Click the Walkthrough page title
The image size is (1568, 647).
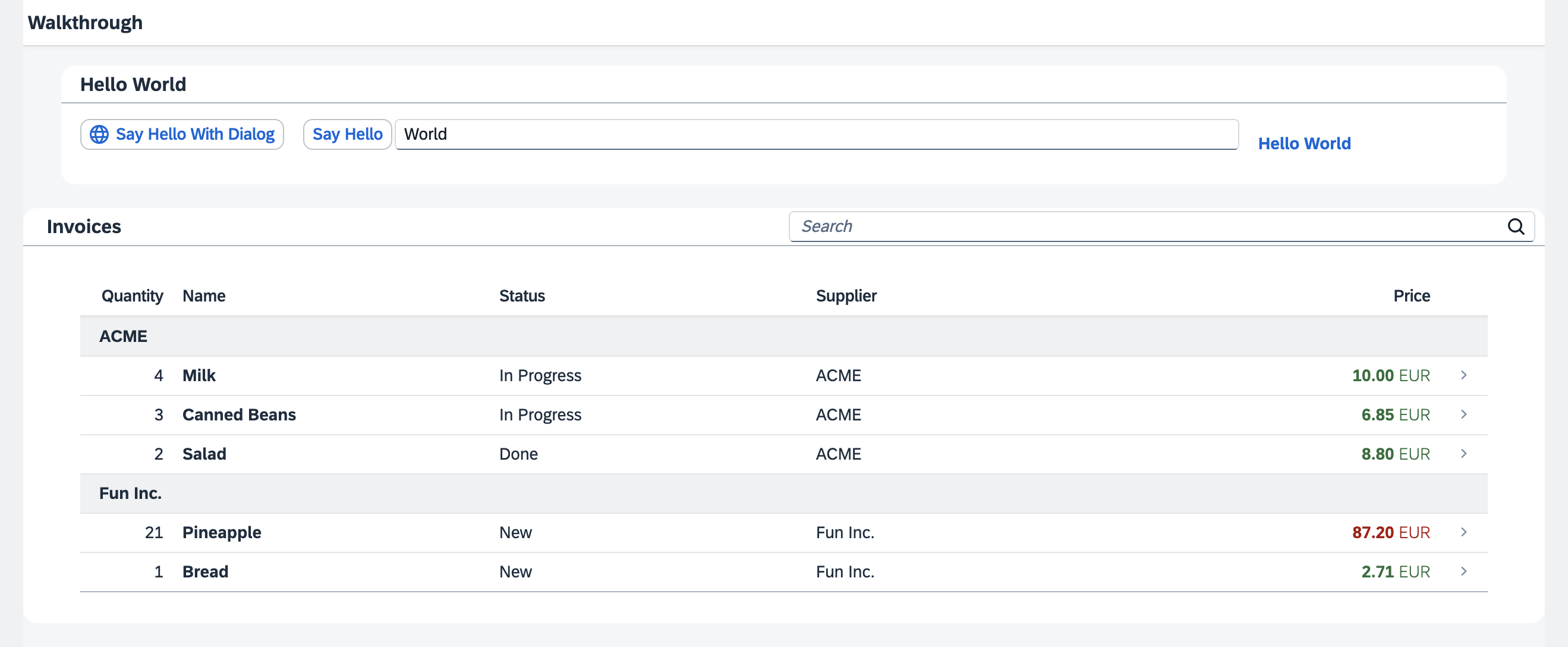coord(84,22)
